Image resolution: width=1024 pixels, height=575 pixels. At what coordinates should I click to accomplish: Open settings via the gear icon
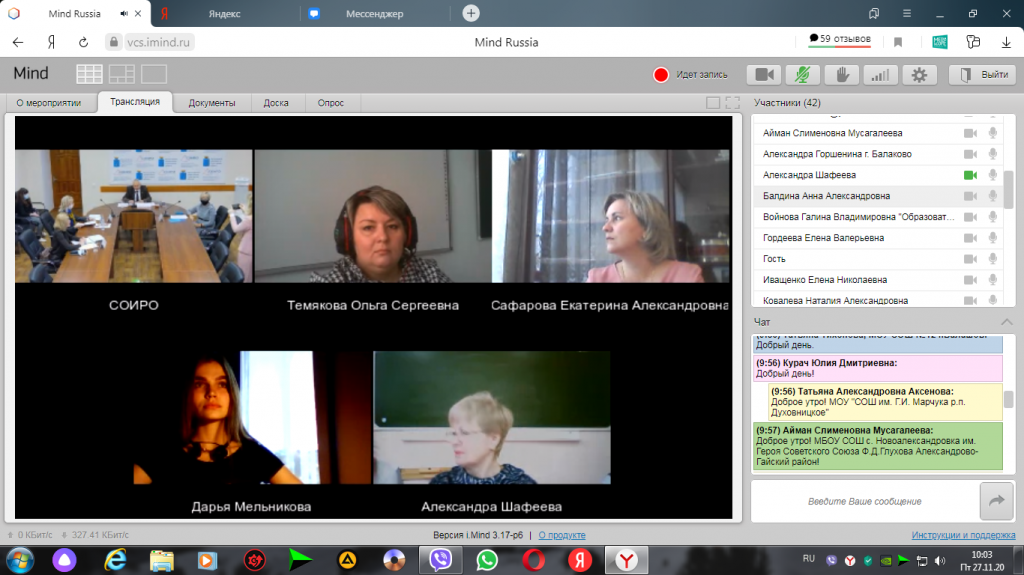tap(919, 75)
